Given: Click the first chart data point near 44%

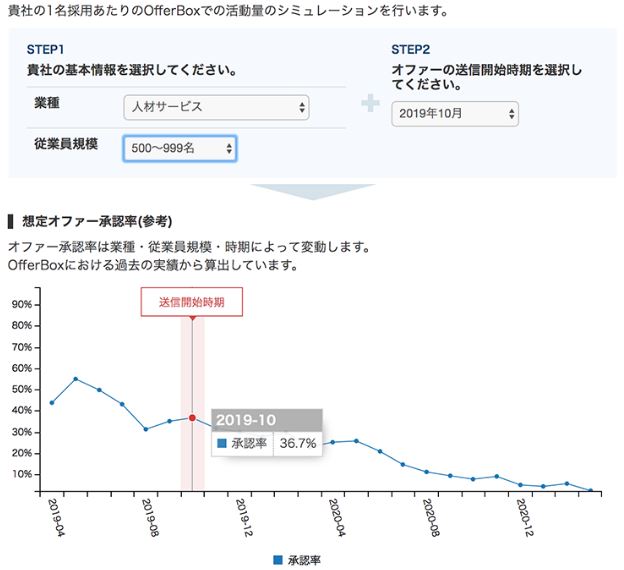Looking at the screenshot, I should pyautogui.click(x=52, y=402).
